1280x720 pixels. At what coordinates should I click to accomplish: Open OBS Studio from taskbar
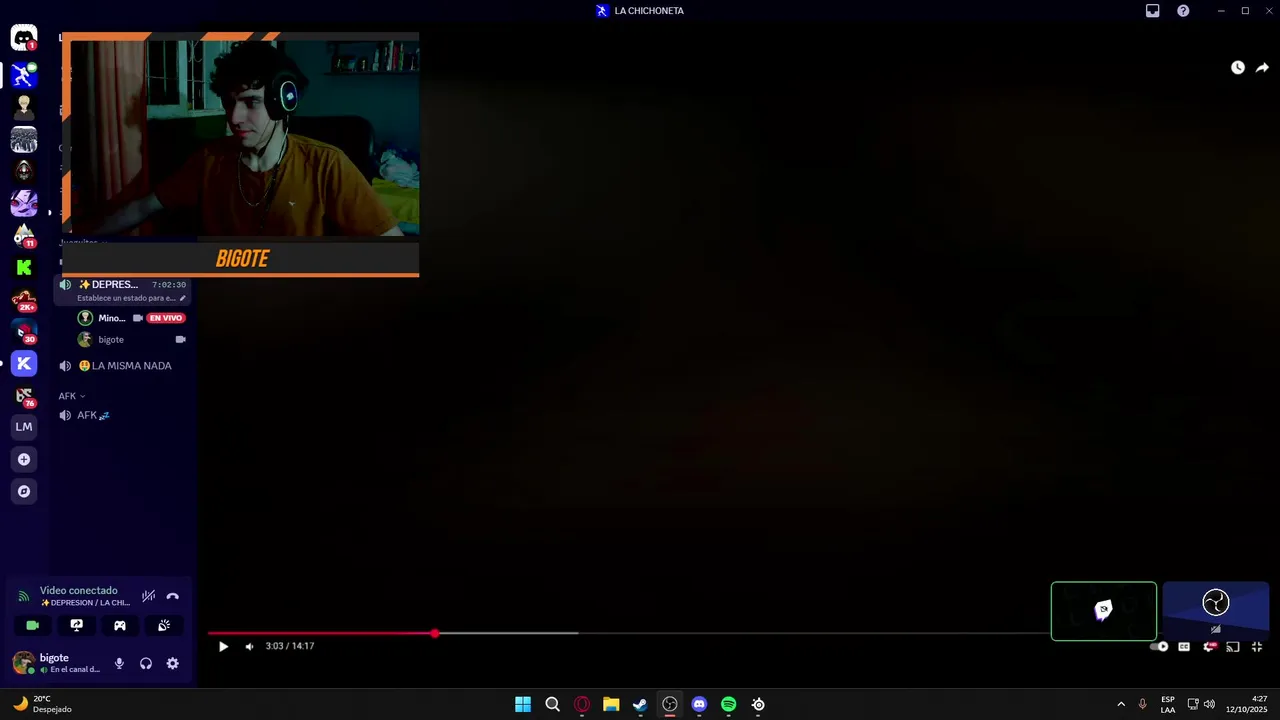pos(670,704)
